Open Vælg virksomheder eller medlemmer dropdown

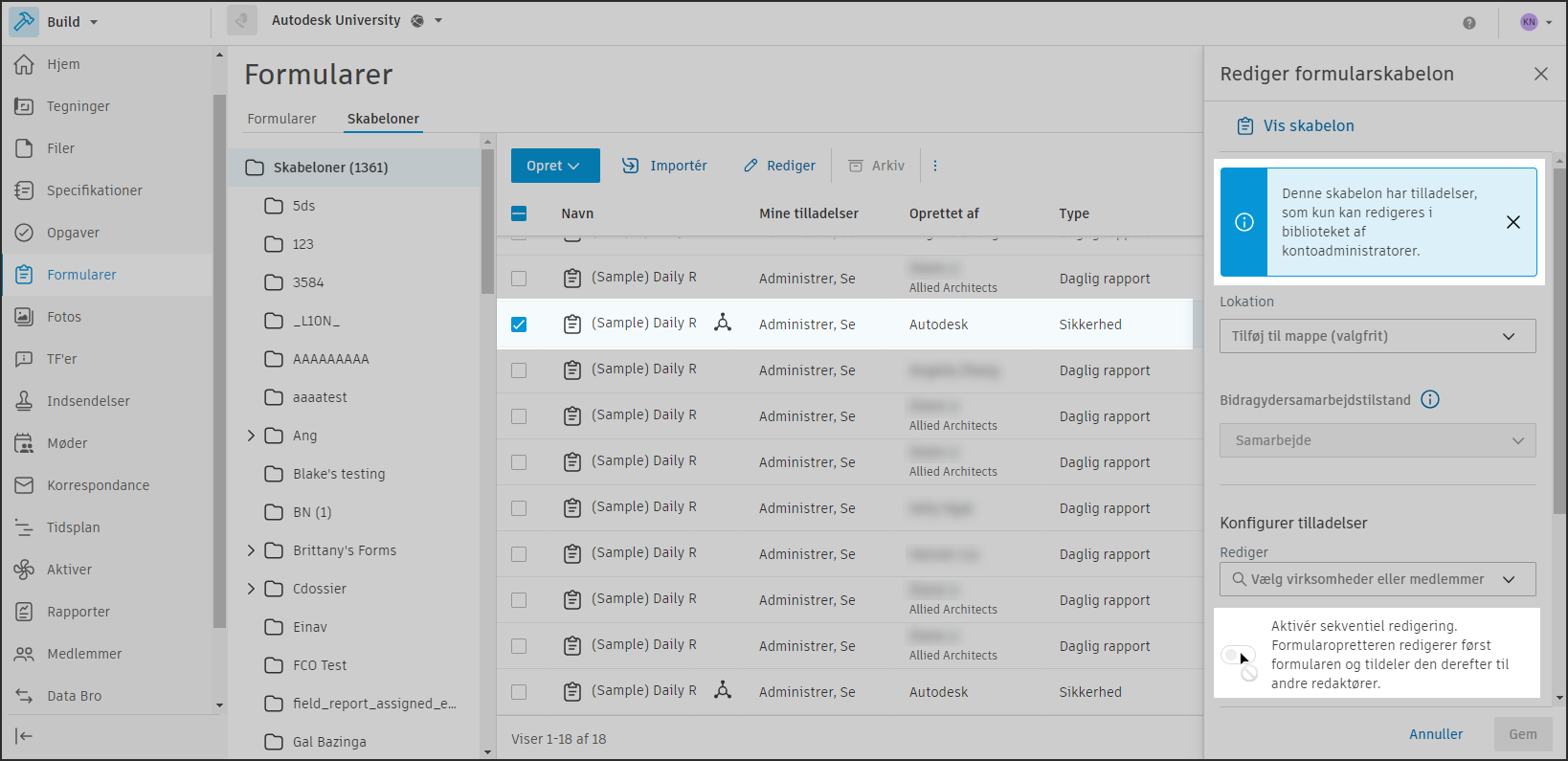pos(1378,579)
